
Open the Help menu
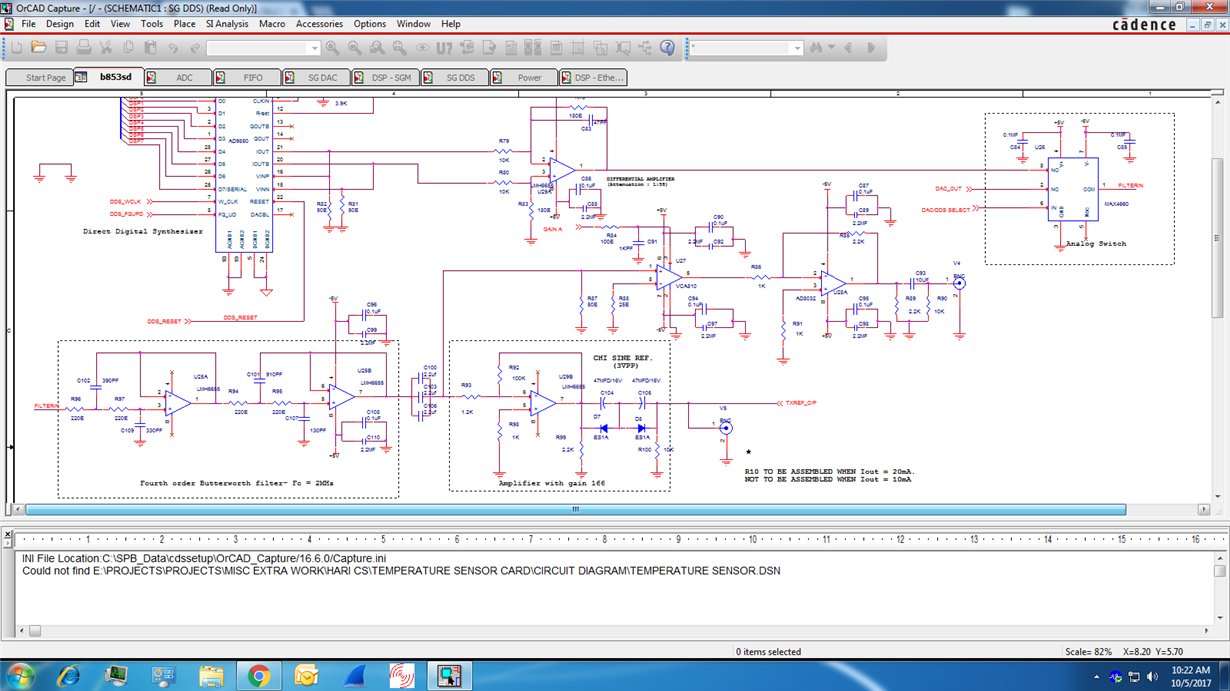click(451, 24)
